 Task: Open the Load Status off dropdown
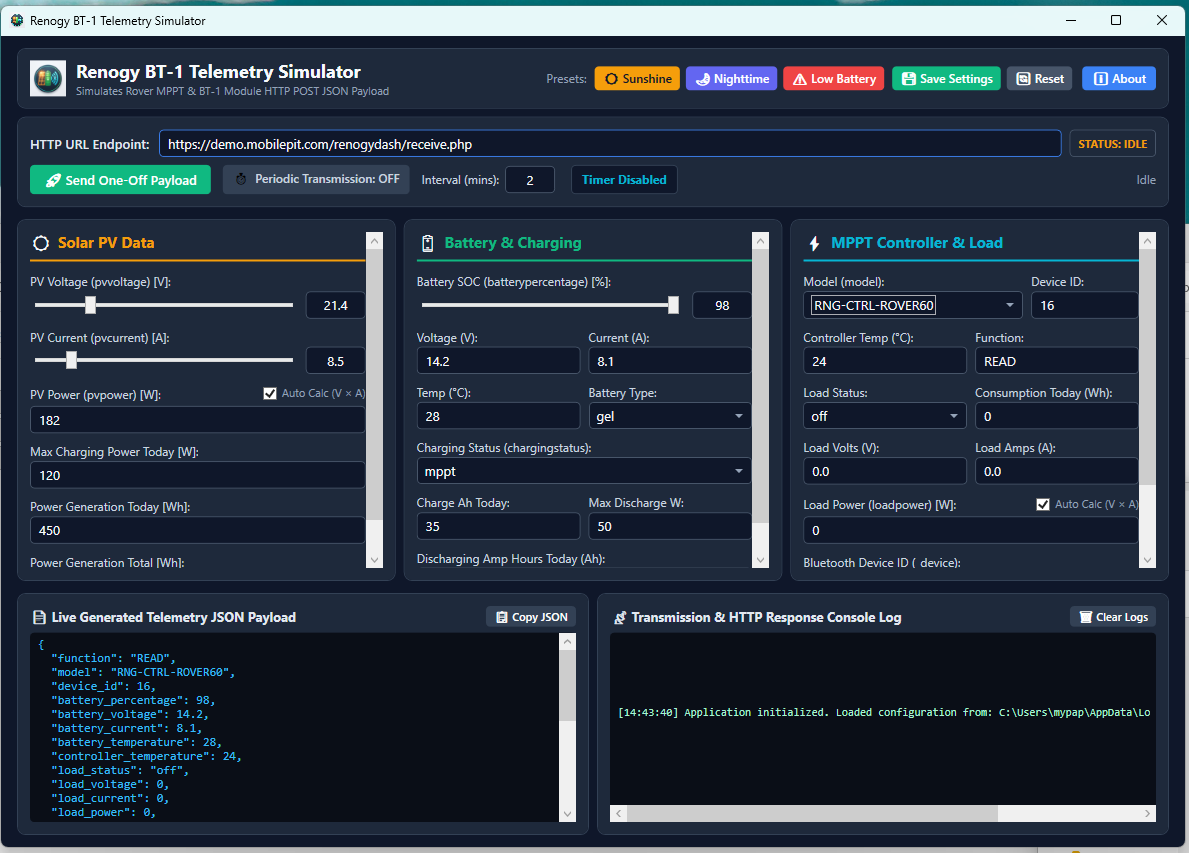click(884, 416)
